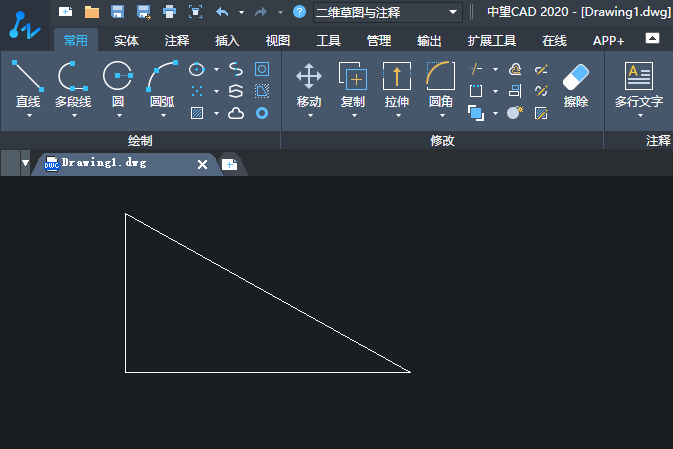Image resolution: width=673 pixels, height=449 pixels.
Task: Open the APP+ ribbon tab
Action: tap(608, 41)
